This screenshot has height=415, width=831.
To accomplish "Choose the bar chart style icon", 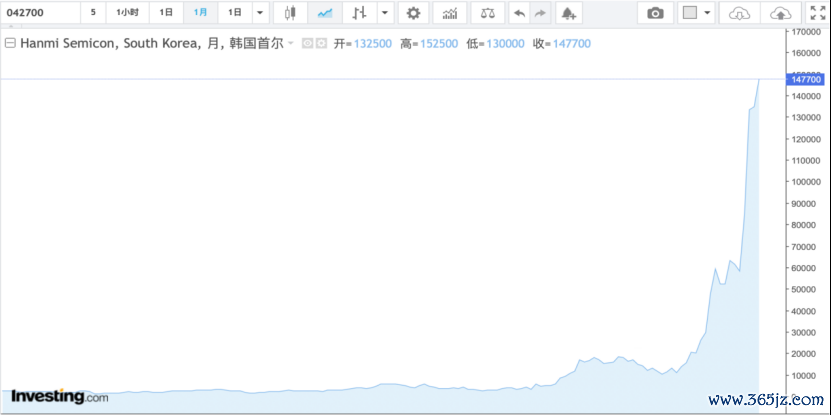I will 359,13.
